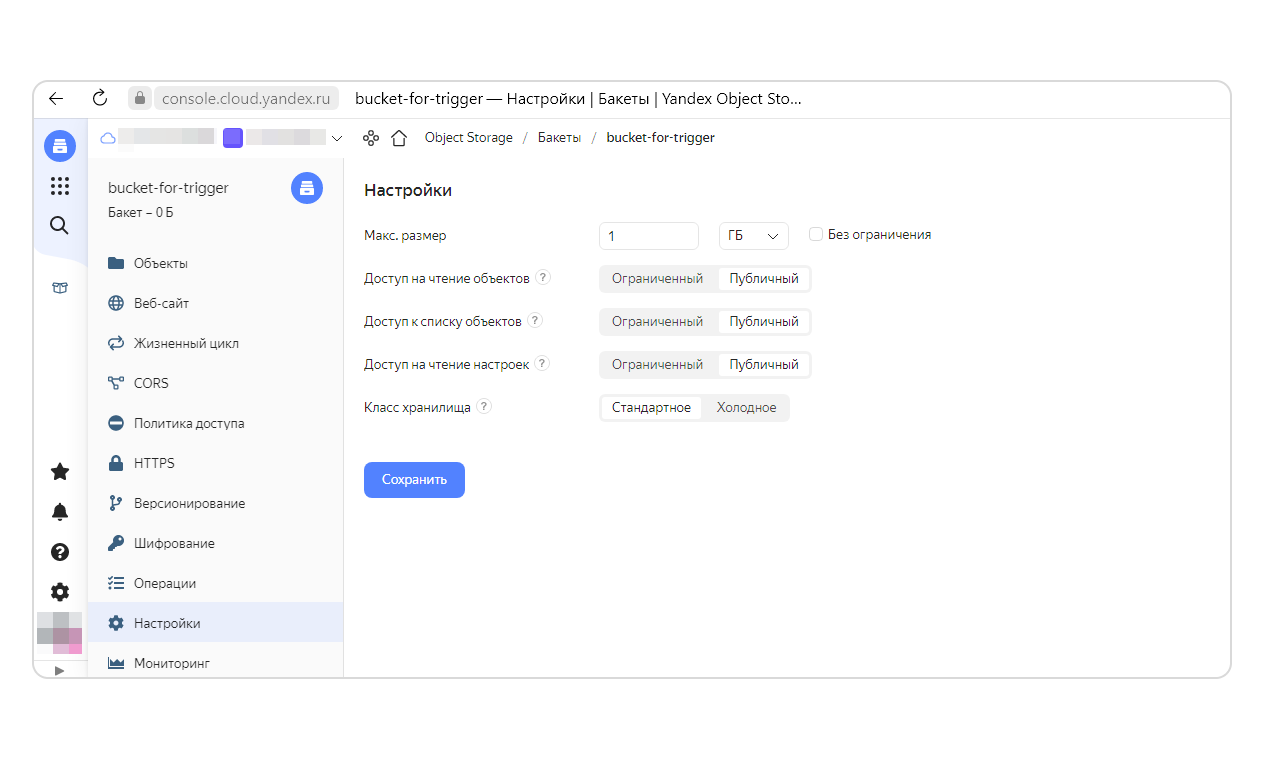Open Веб-сайт section

pyautogui.click(x=215, y=303)
